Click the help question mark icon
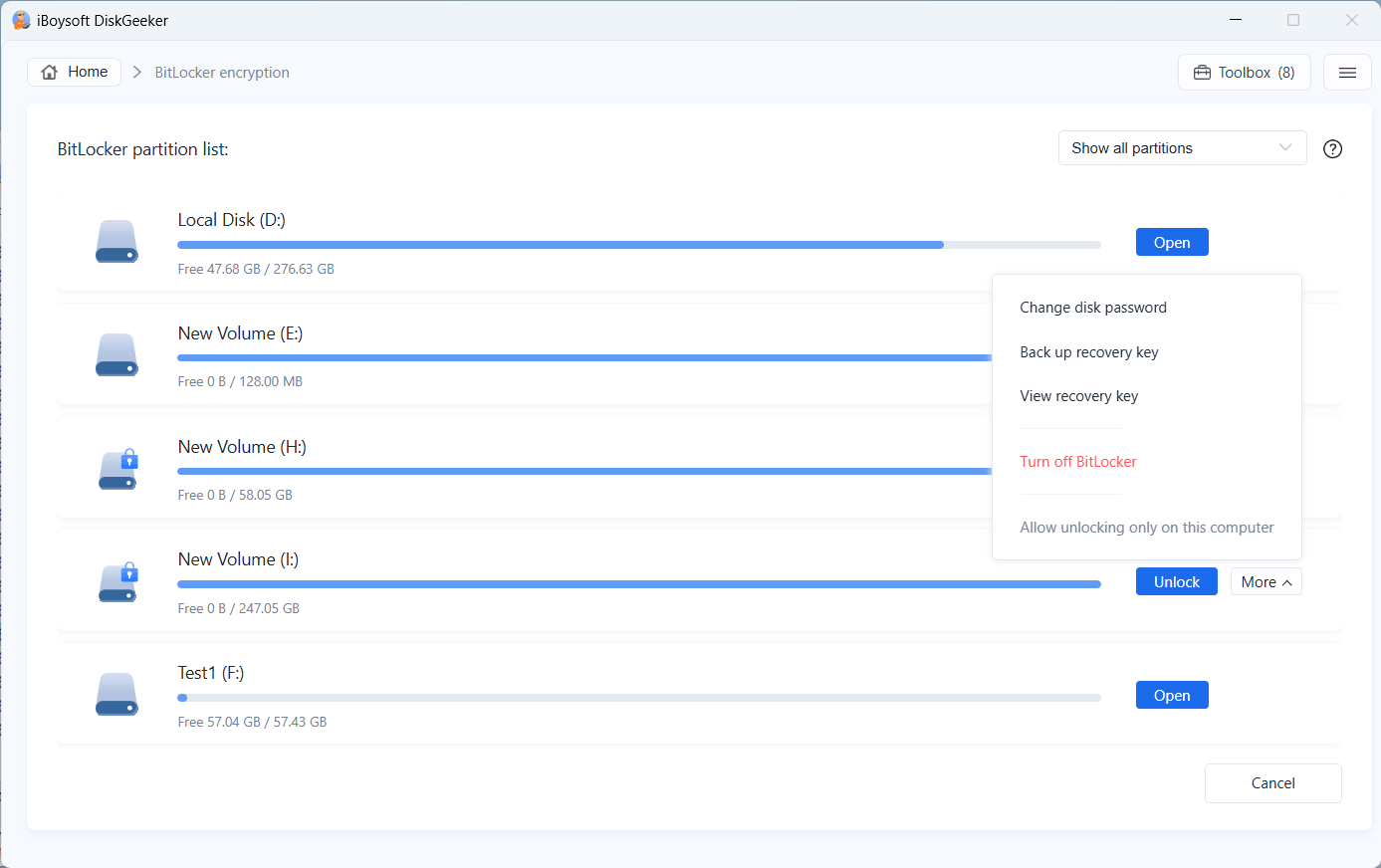Screen dimensions: 1381x868 (x=1332, y=149)
